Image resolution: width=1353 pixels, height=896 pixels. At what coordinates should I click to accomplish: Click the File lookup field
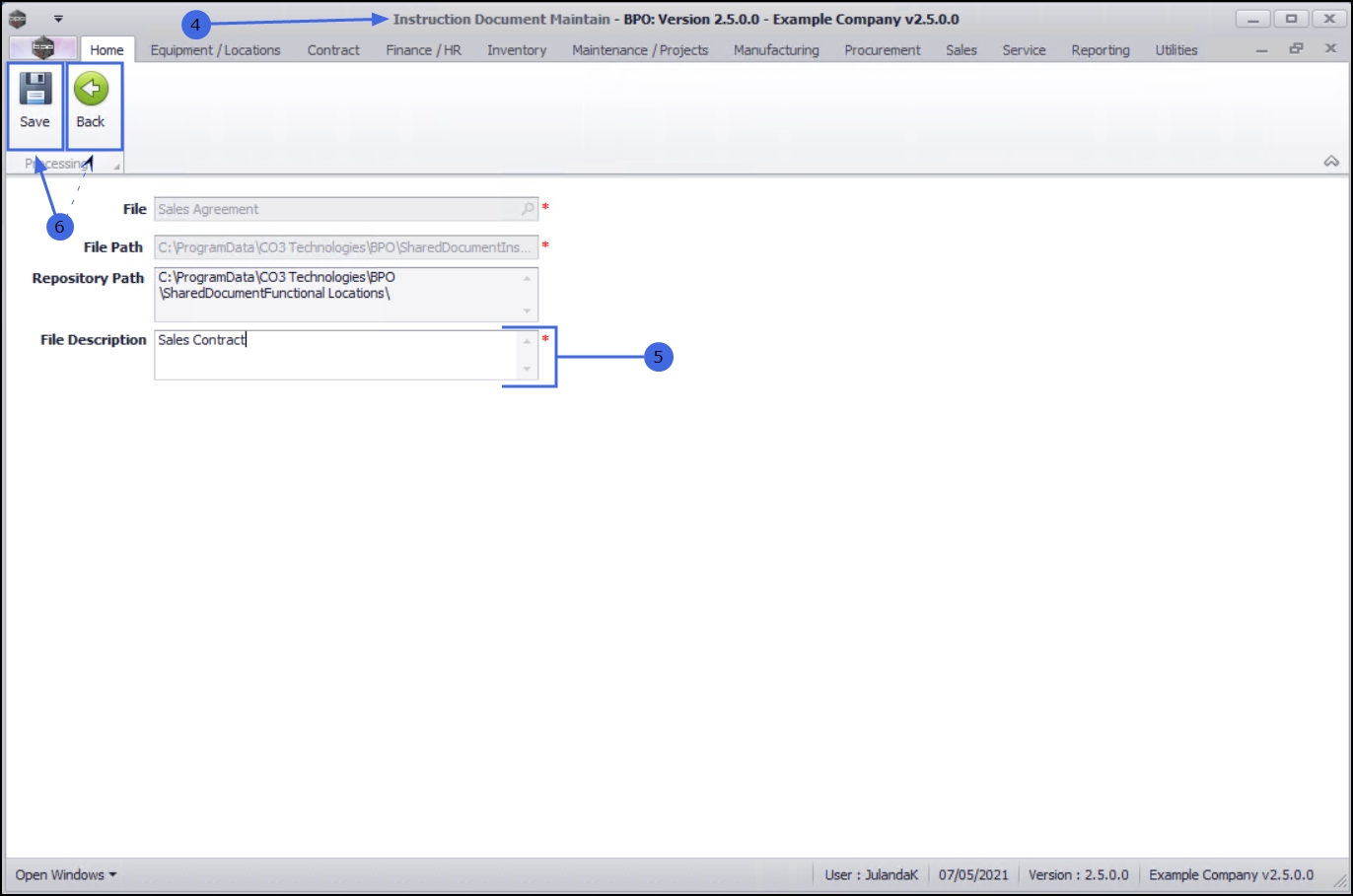(346, 209)
